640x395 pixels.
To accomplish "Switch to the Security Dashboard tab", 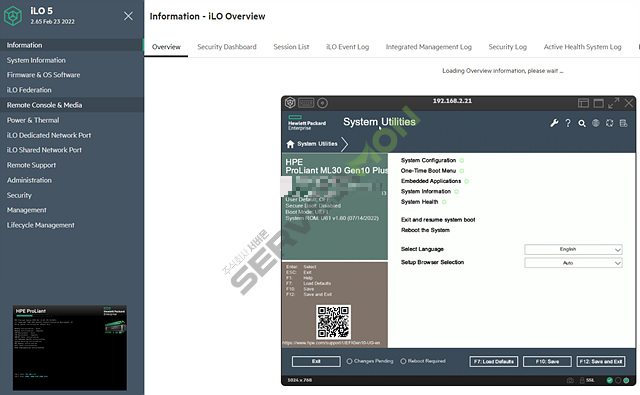I will 227,47.
